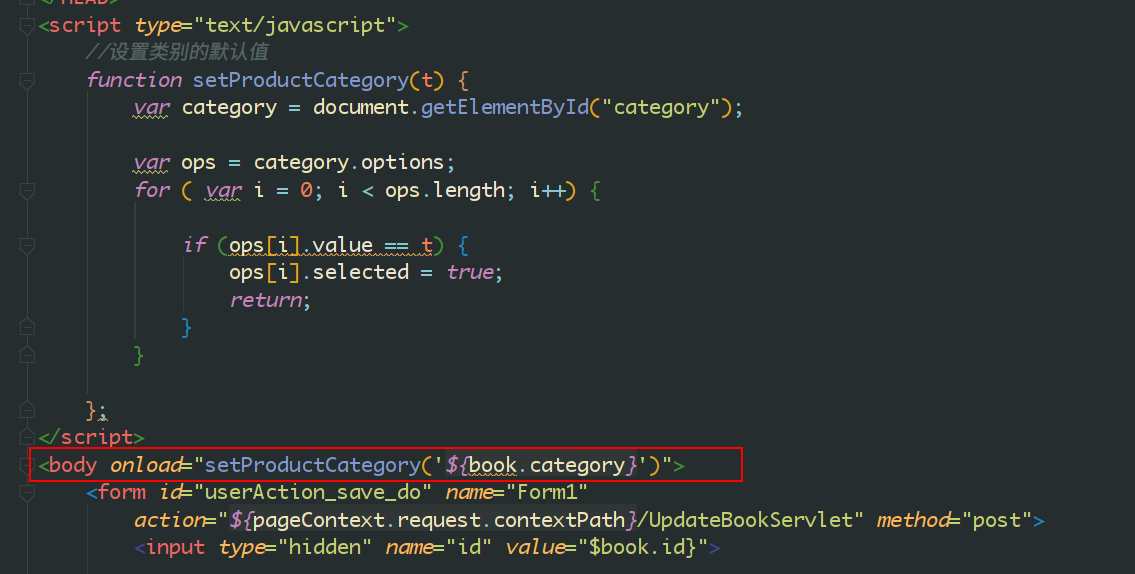Click the form tag name

pos(121,492)
